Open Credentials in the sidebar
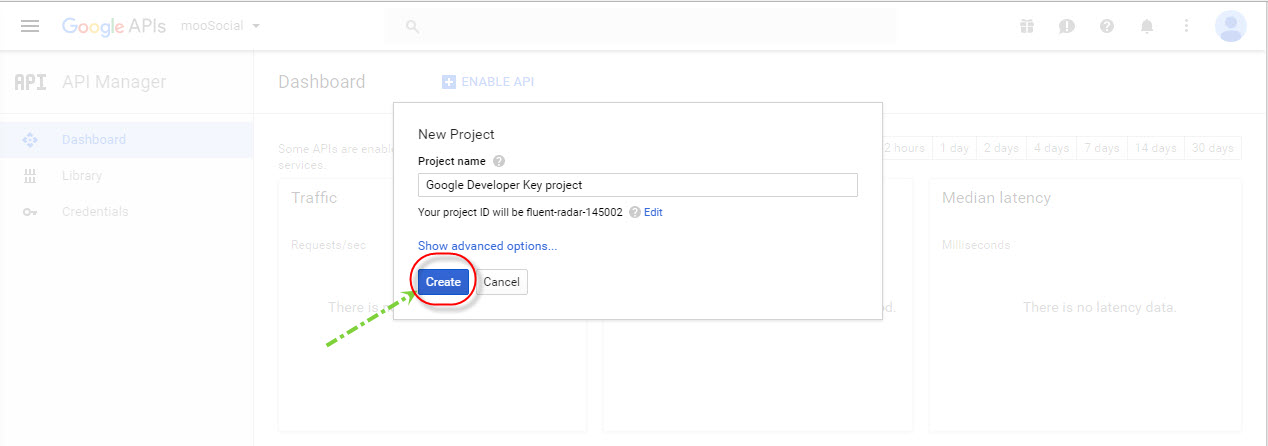Image resolution: width=1268 pixels, height=446 pixels. coord(94,211)
